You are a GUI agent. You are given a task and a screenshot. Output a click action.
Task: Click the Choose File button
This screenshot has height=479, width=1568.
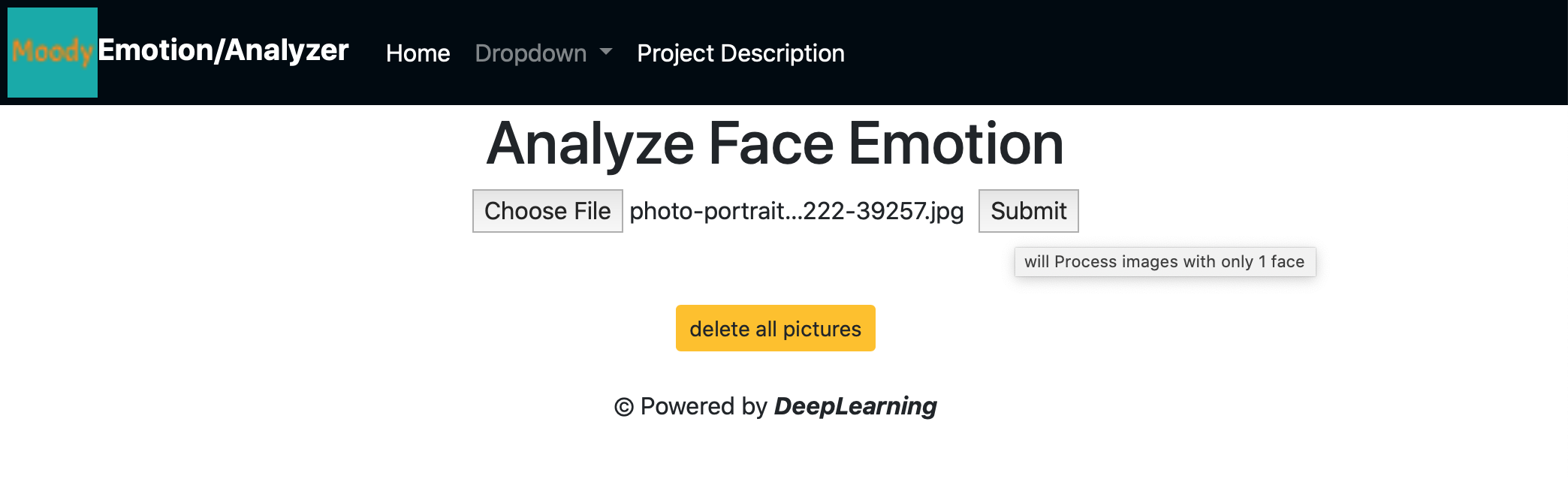point(547,211)
